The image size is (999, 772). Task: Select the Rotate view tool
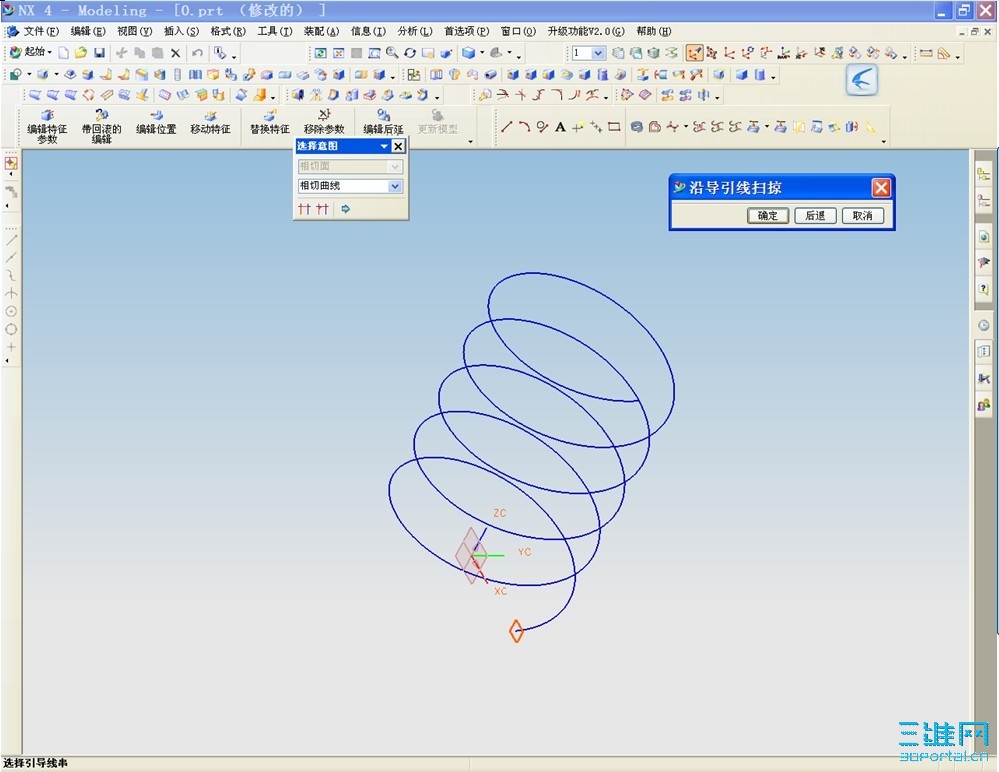pos(410,53)
